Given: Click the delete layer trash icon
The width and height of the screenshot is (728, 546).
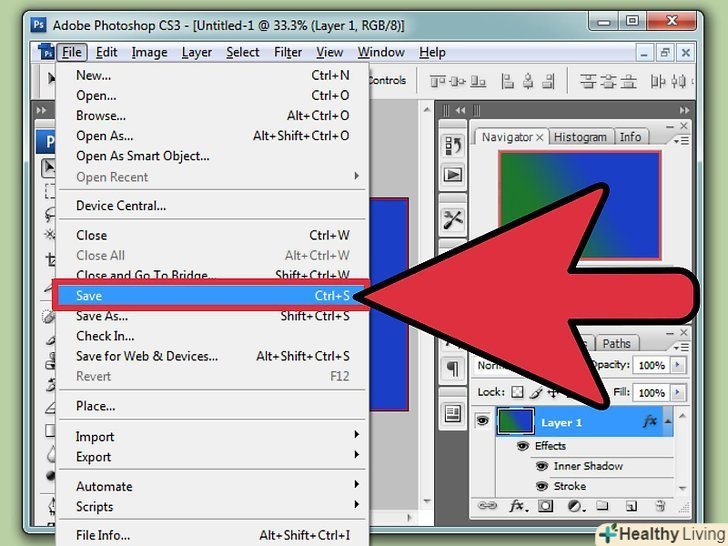Looking at the screenshot, I should 660,506.
